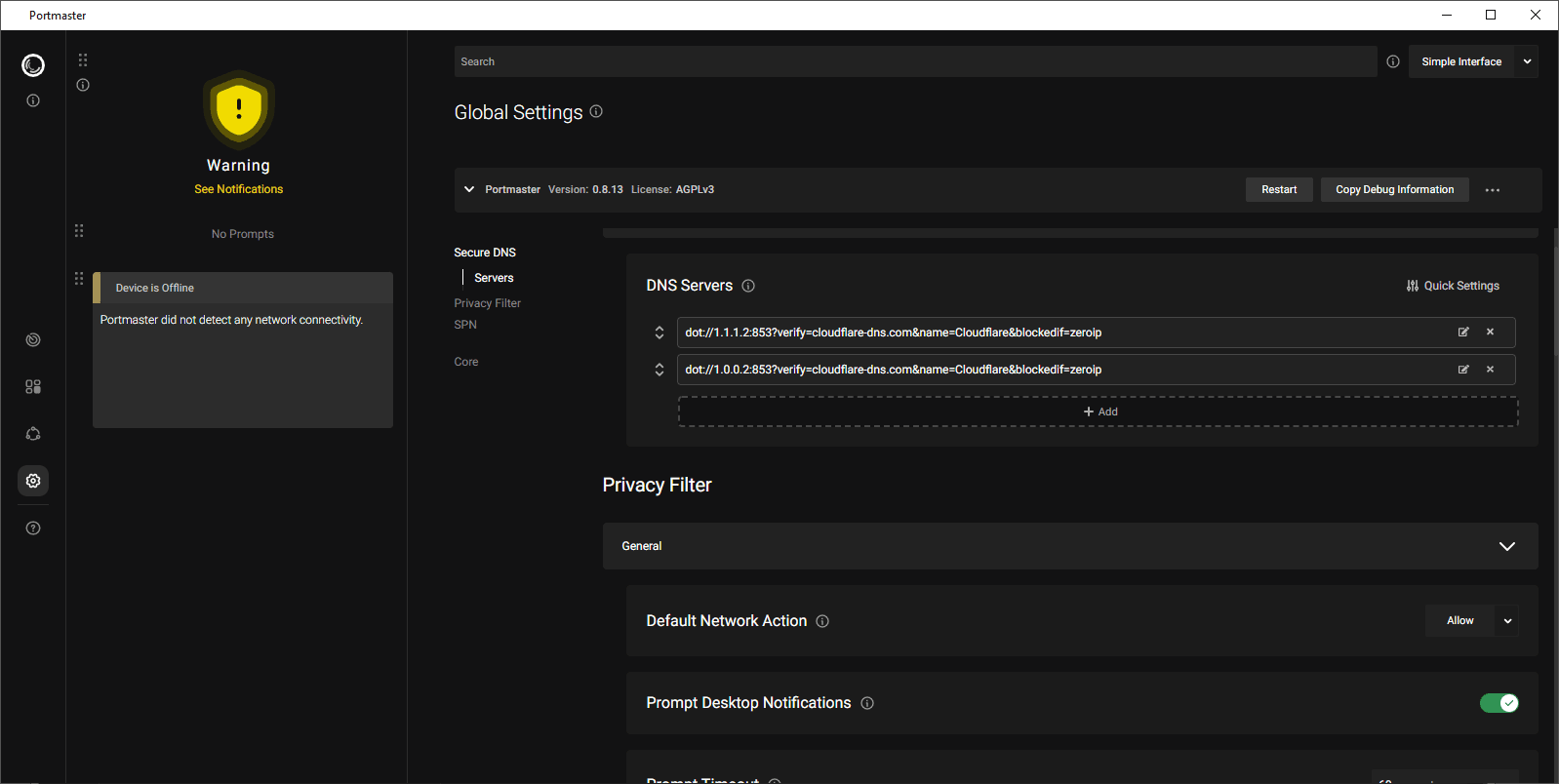This screenshot has height=784, width=1559.
Task: Edit the 1.1.1.2 Cloudflare DNS server entry
Action: click(x=1463, y=333)
